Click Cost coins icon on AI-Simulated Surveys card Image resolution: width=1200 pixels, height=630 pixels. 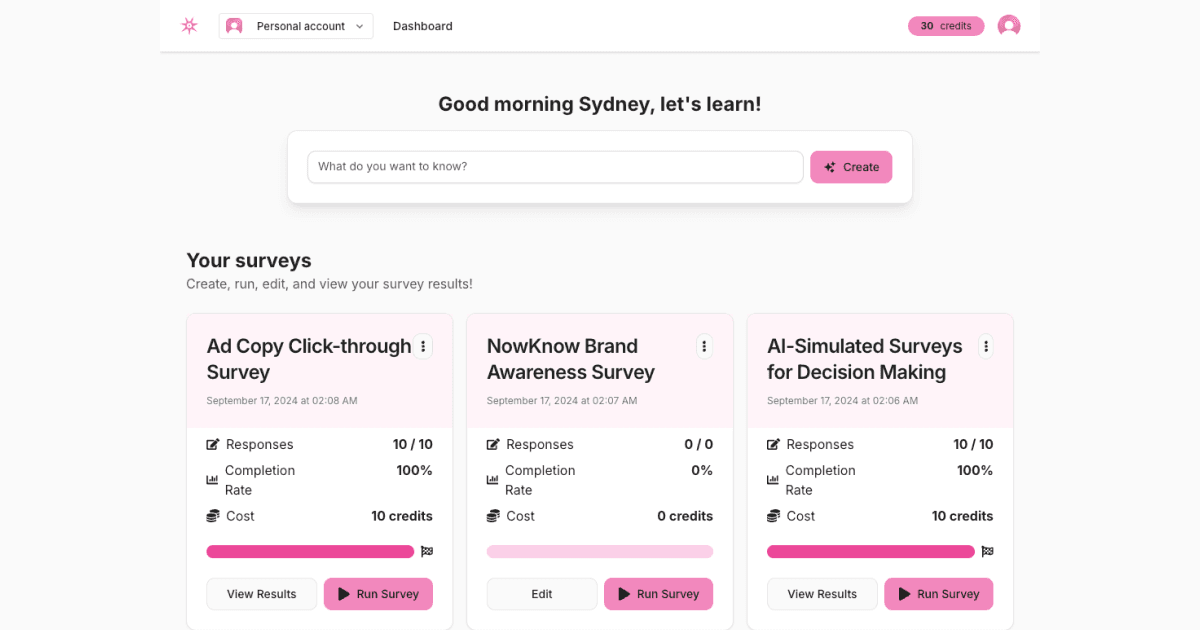(773, 516)
